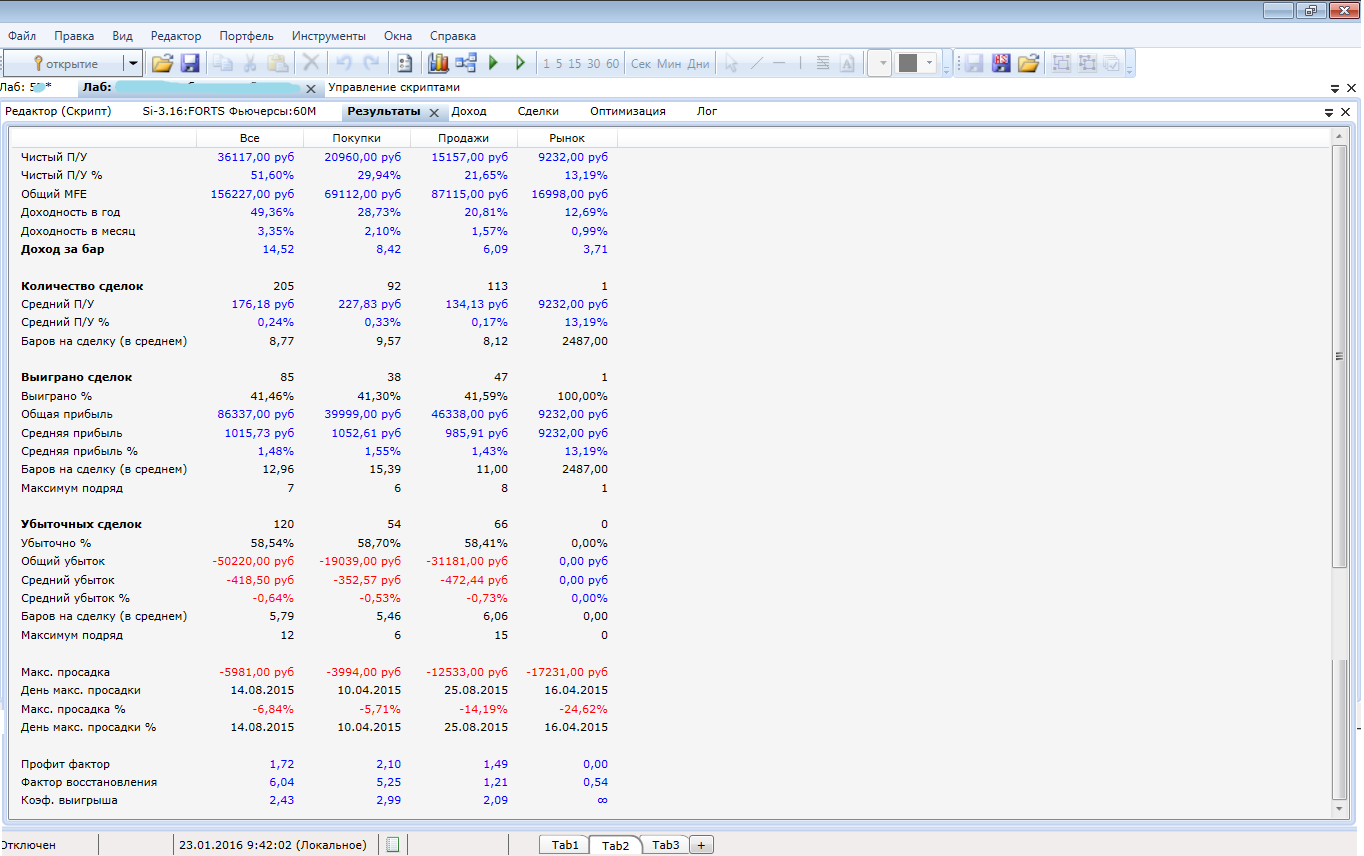Click the blue floppy save icon
Screen dimensions: 1364x856
(x=190, y=63)
